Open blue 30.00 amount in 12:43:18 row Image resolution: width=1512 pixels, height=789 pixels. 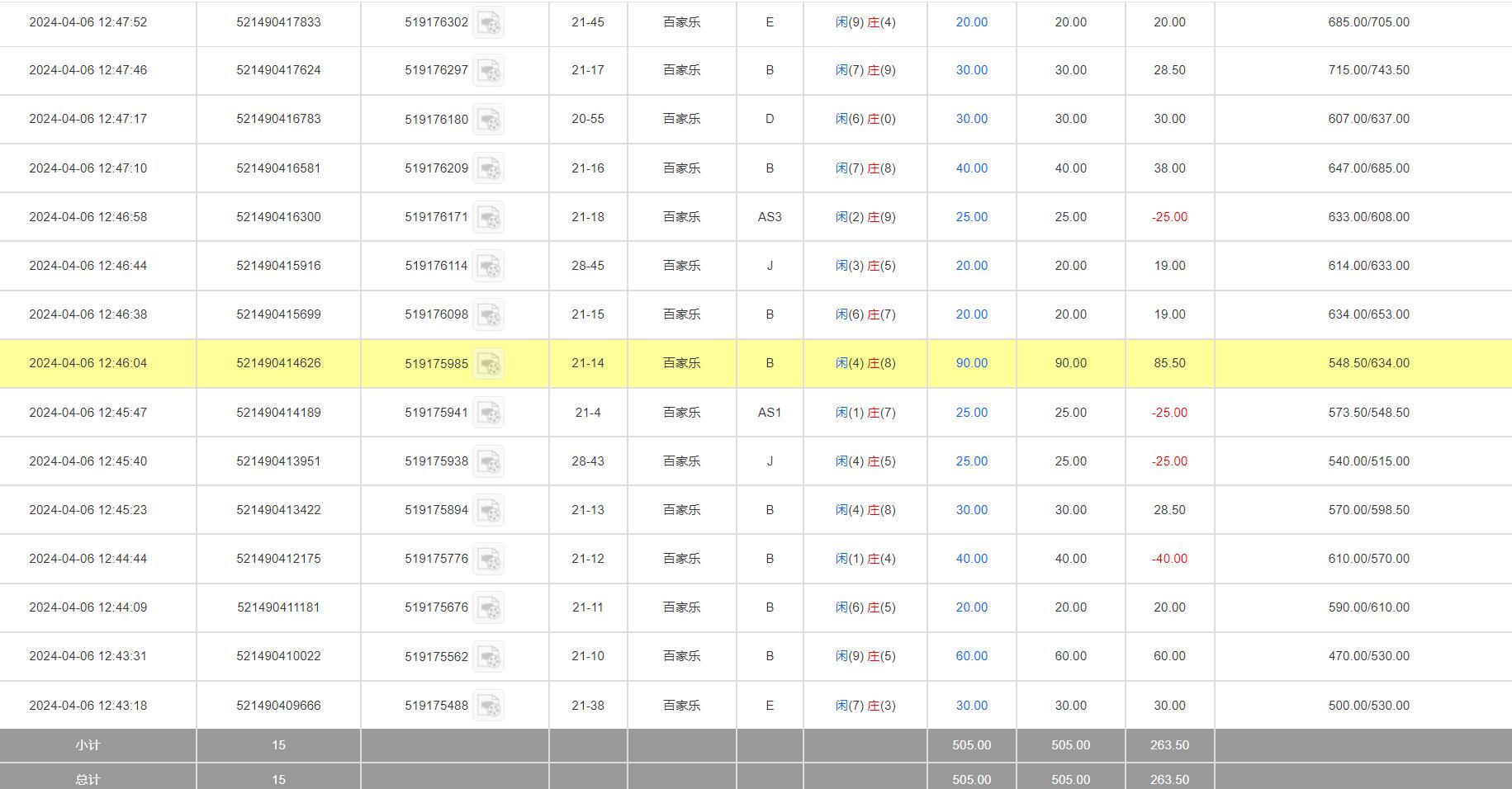[971, 706]
